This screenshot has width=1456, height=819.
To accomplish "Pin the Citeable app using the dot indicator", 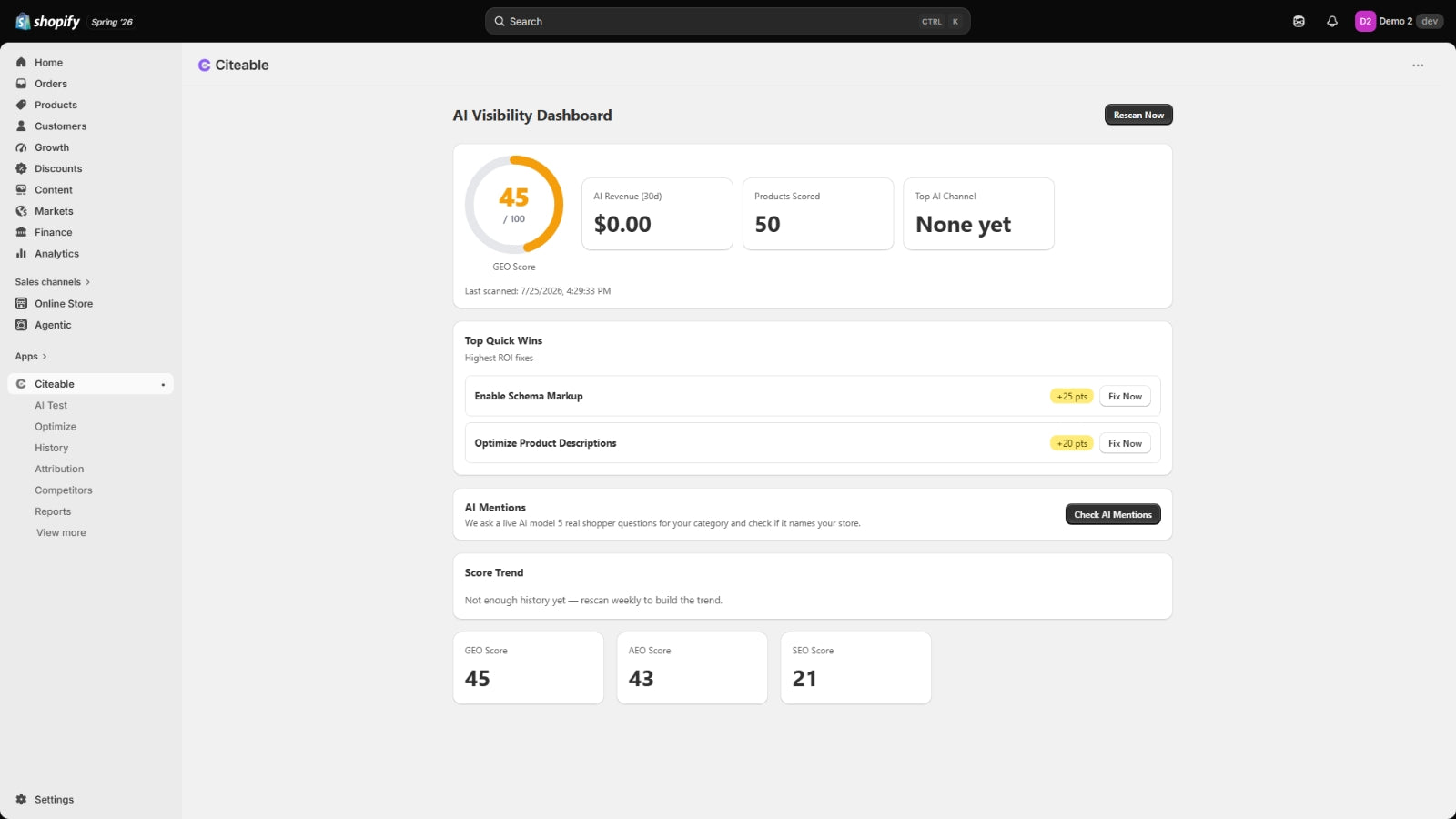I will pyautogui.click(x=163, y=384).
